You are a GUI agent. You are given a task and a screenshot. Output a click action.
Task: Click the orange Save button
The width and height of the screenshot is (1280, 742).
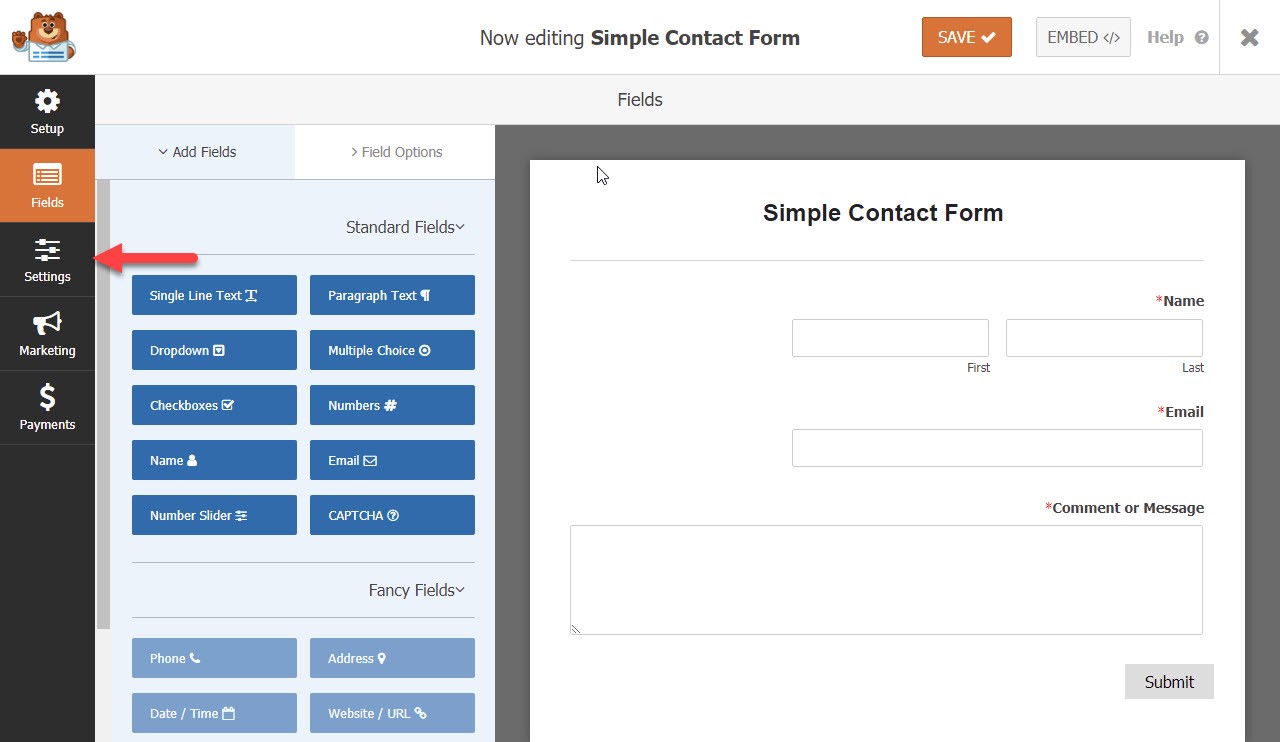(966, 37)
